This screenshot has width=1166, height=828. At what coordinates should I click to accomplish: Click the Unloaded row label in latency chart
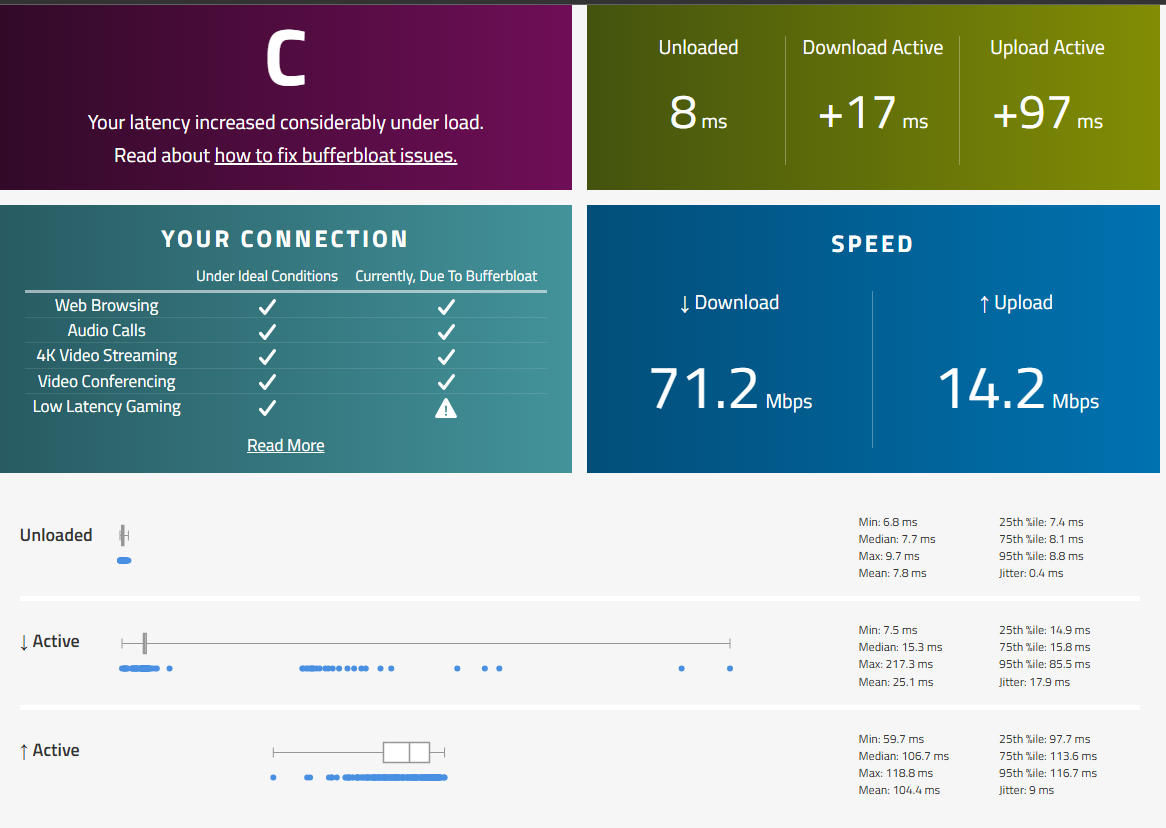(56, 535)
